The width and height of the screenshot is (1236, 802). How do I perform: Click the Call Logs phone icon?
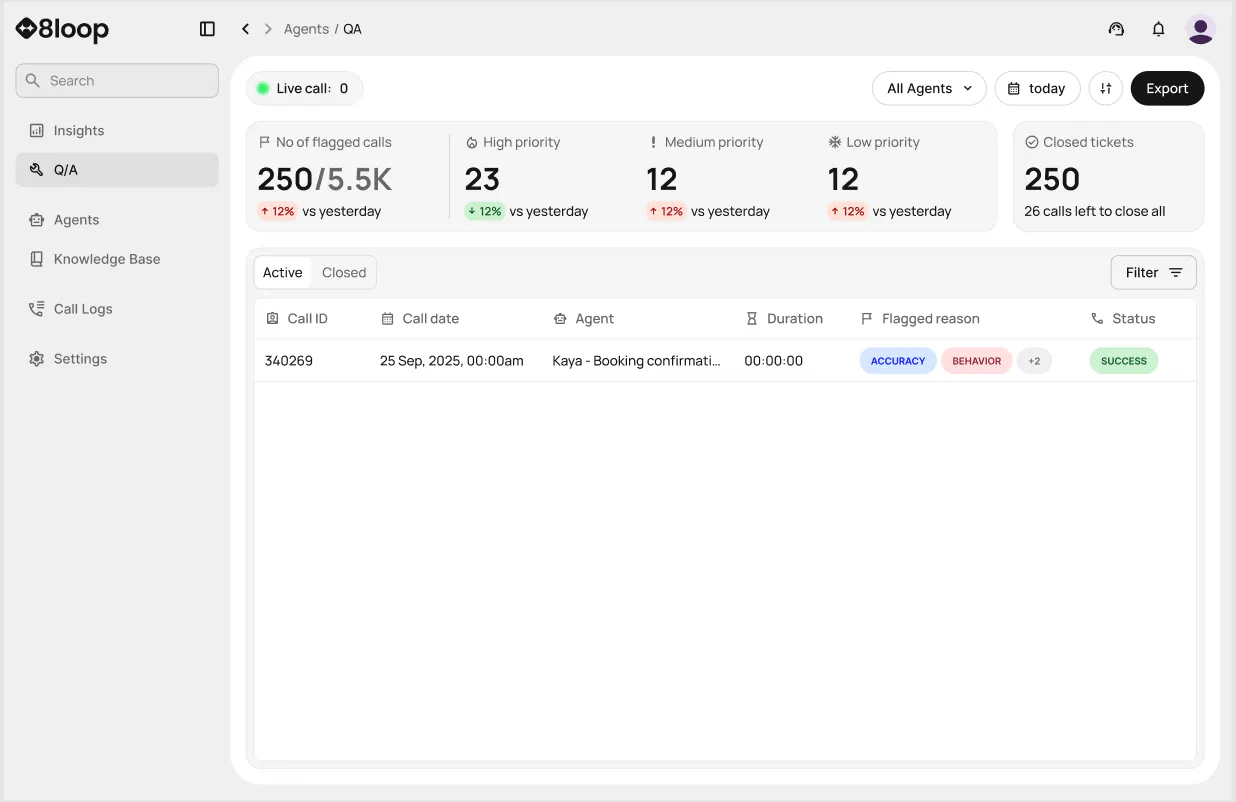pos(37,309)
